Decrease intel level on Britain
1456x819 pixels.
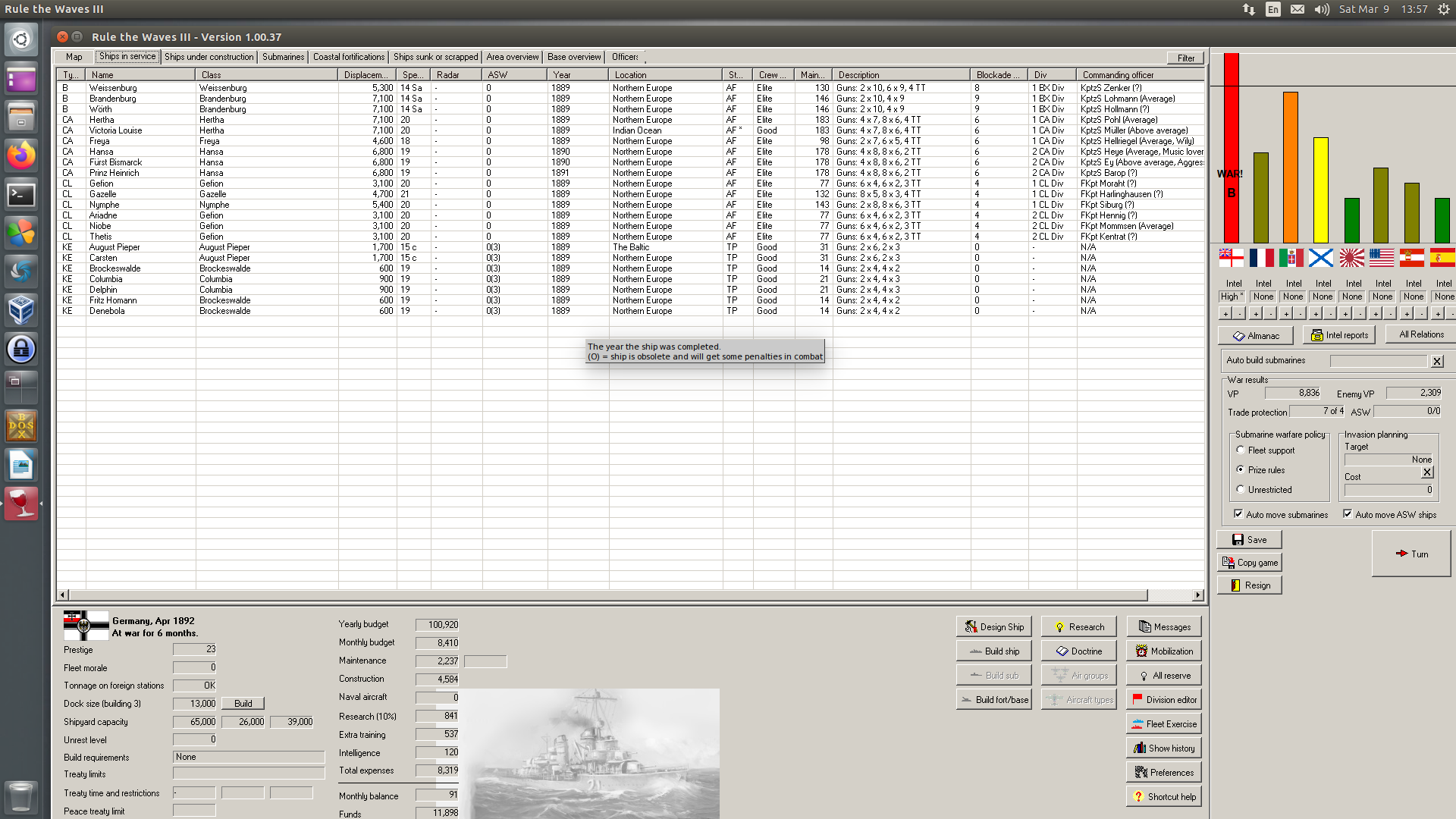1239,313
